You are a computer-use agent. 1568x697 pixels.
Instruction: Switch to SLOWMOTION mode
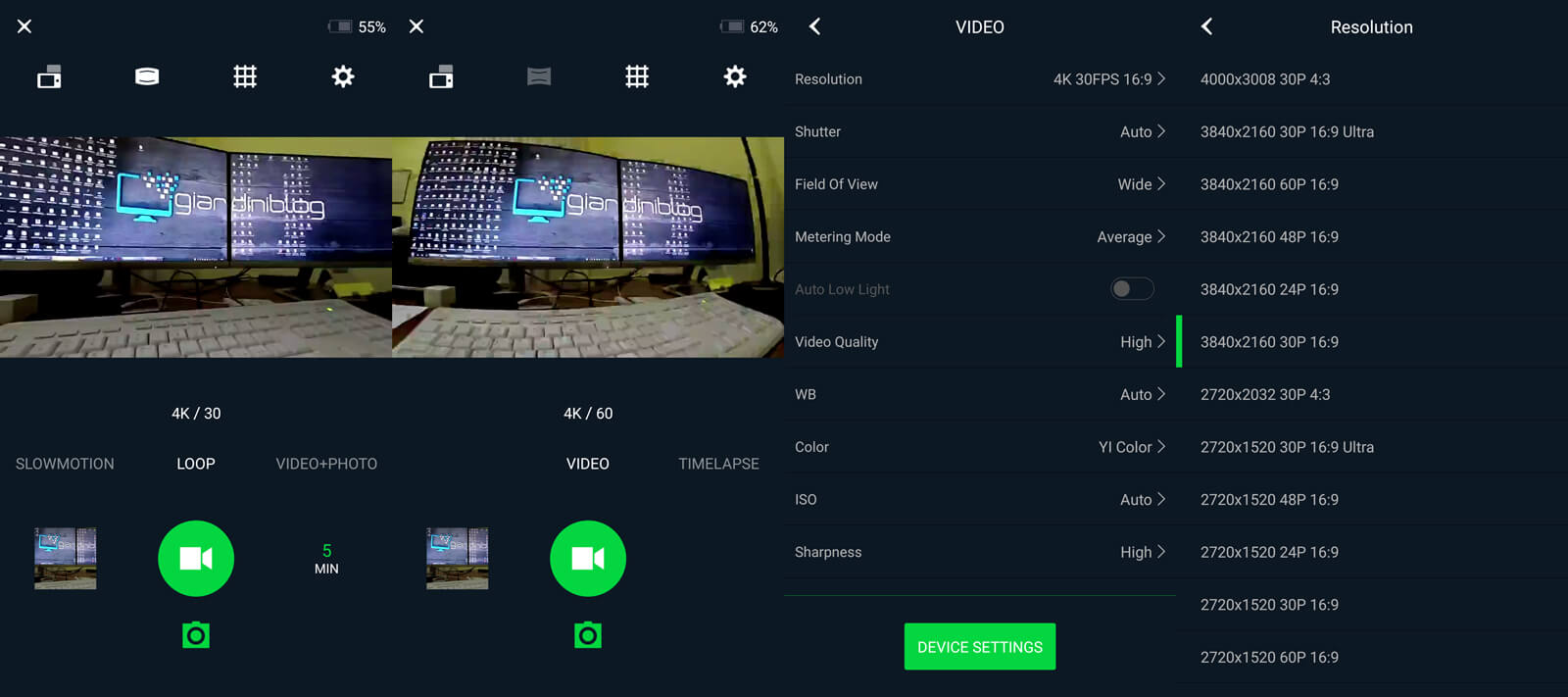[x=65, y=464]
